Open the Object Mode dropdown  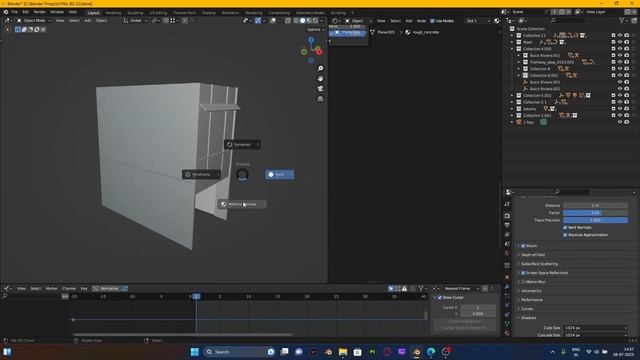[x=33, y=20]
